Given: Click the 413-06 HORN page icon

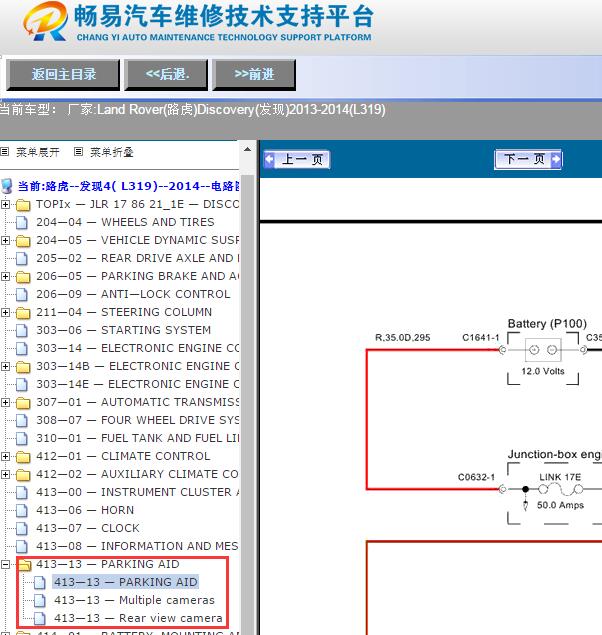Looking at the screenshot, I should tap(22, 510).
